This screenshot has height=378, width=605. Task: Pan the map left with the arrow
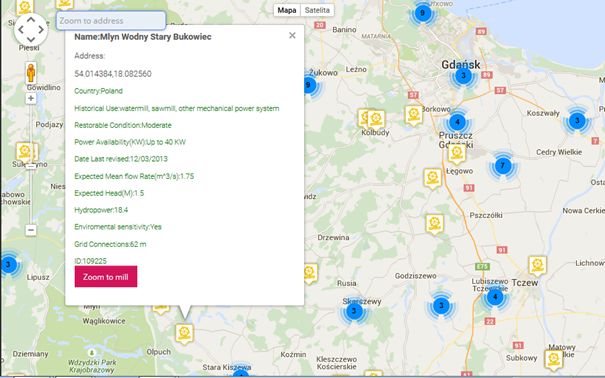tap(20, 30)
